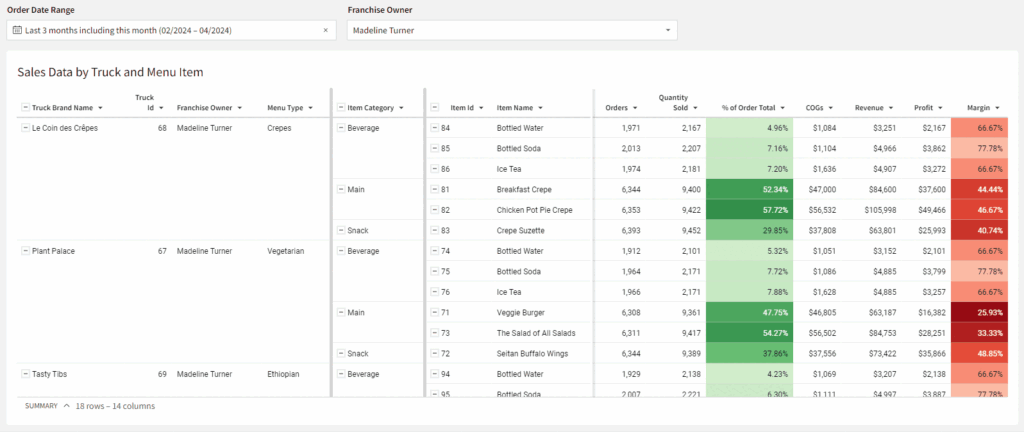This screenshot has width=1024, height=432.
Task: Open the Revenue column menu arrow
Action: [x=890, y=108]
